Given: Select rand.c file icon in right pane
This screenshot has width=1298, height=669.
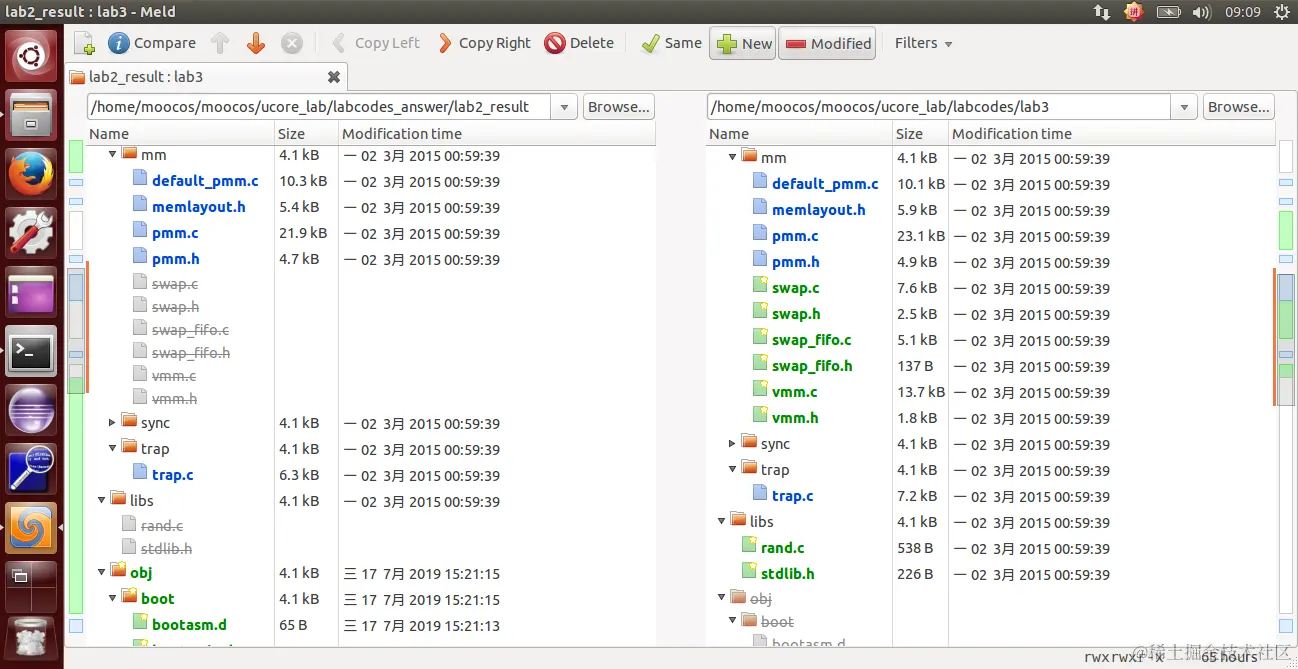Looking at the screenshot, I should 749,547.
